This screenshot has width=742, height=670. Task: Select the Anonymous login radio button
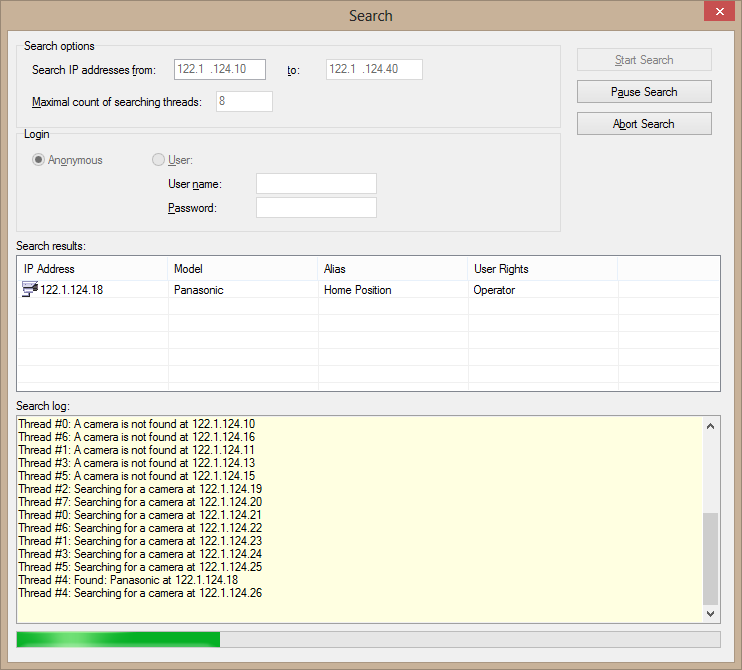click(x=39, y=160)
